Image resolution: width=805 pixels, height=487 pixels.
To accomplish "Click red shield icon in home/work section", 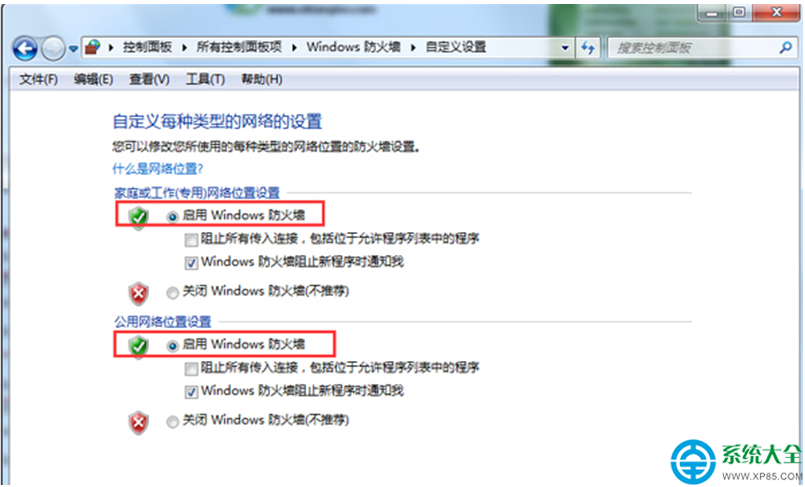I will coord(139,294).
